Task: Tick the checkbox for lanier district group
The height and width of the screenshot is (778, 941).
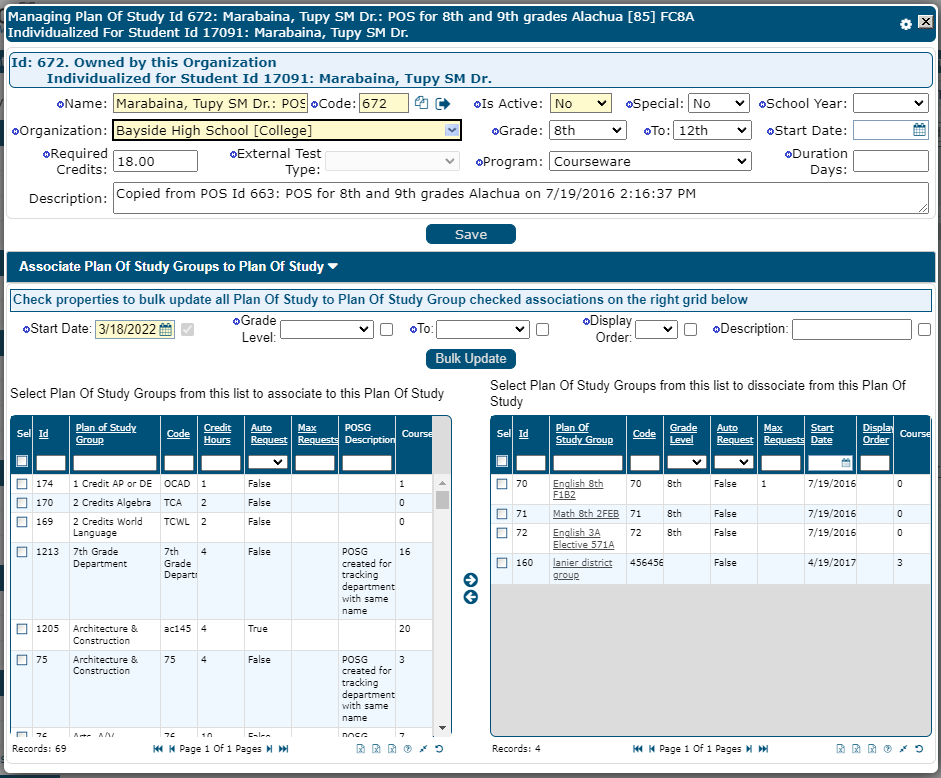Action: coord(502,563)
